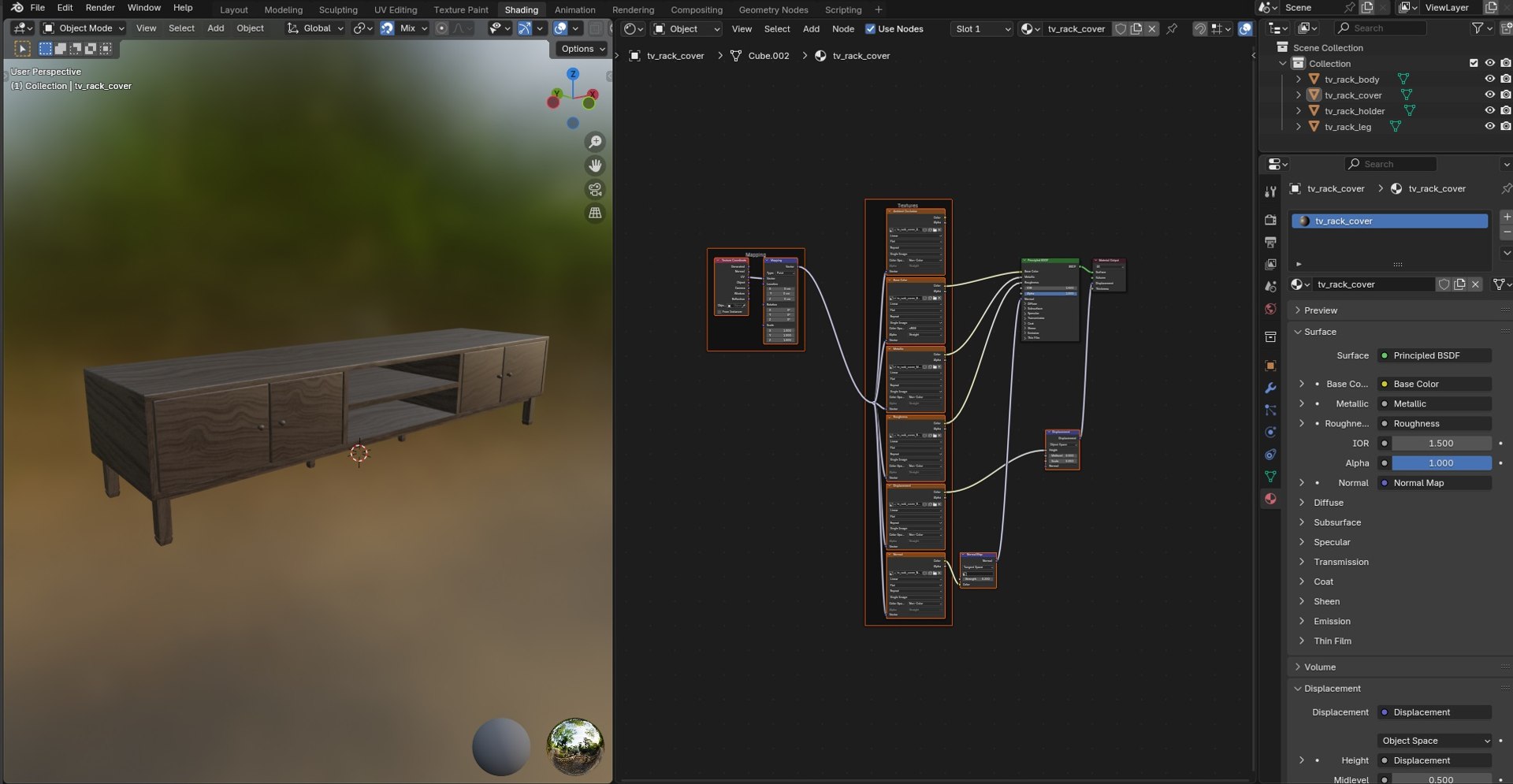
Task: Click the zoom magnifier icon in viewport
Action: (x=595, y=142)
